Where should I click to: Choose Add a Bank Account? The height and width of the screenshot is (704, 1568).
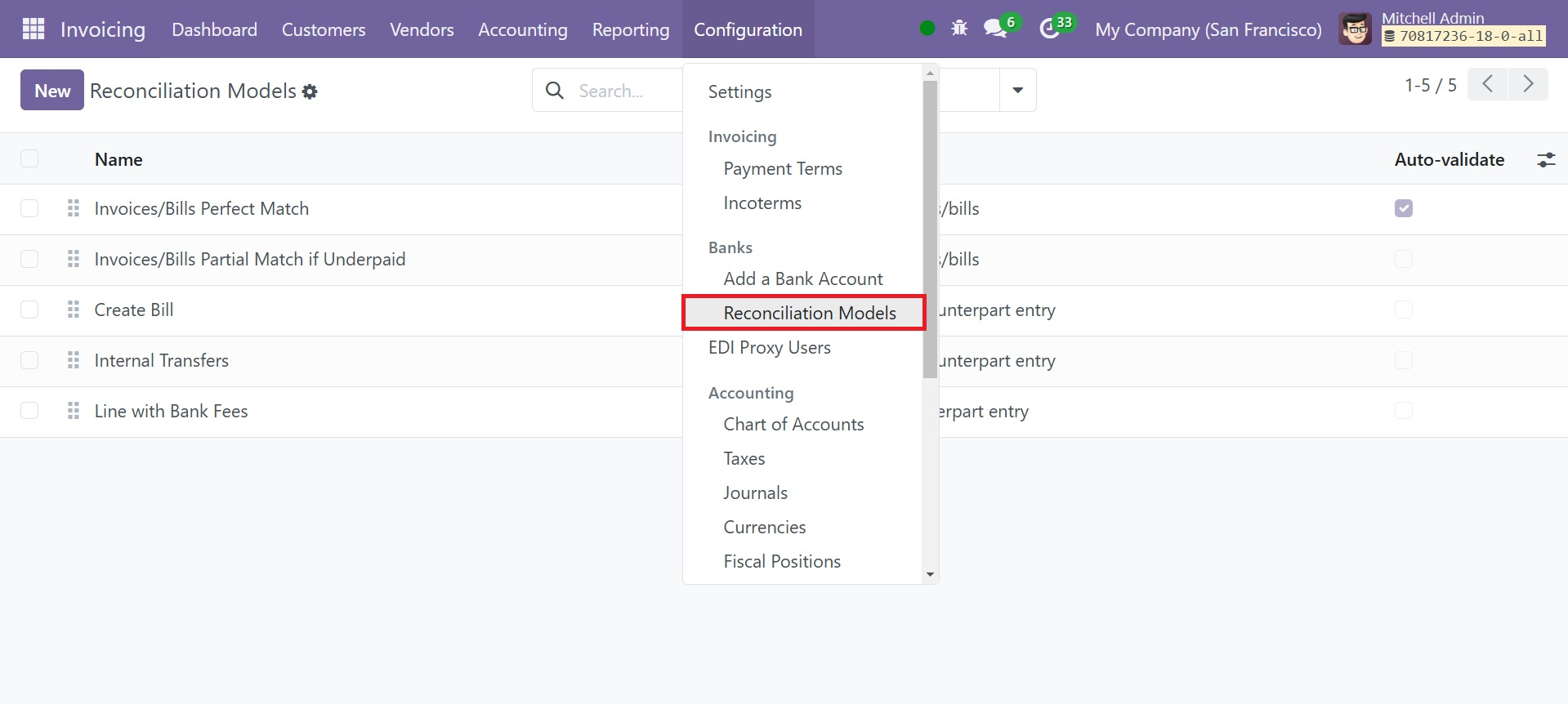pos(803,278)
